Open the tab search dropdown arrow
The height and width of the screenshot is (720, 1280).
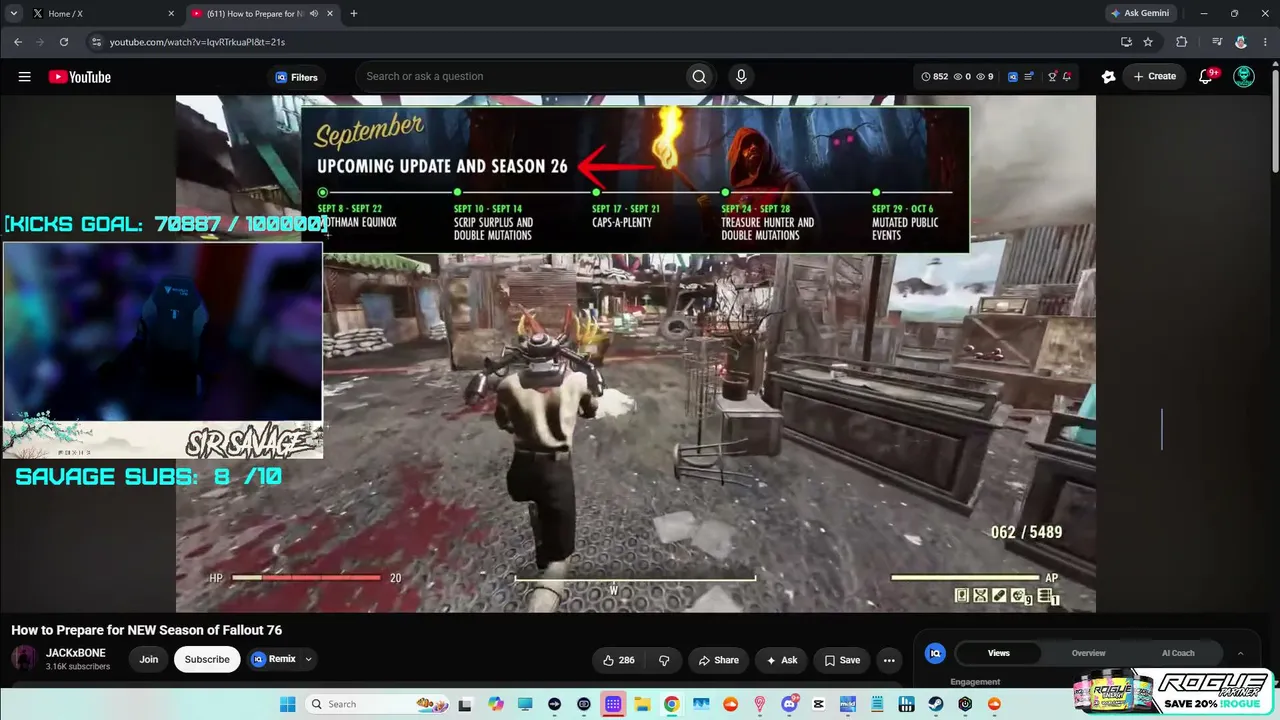pyautogui.click(x=14, y=14)
